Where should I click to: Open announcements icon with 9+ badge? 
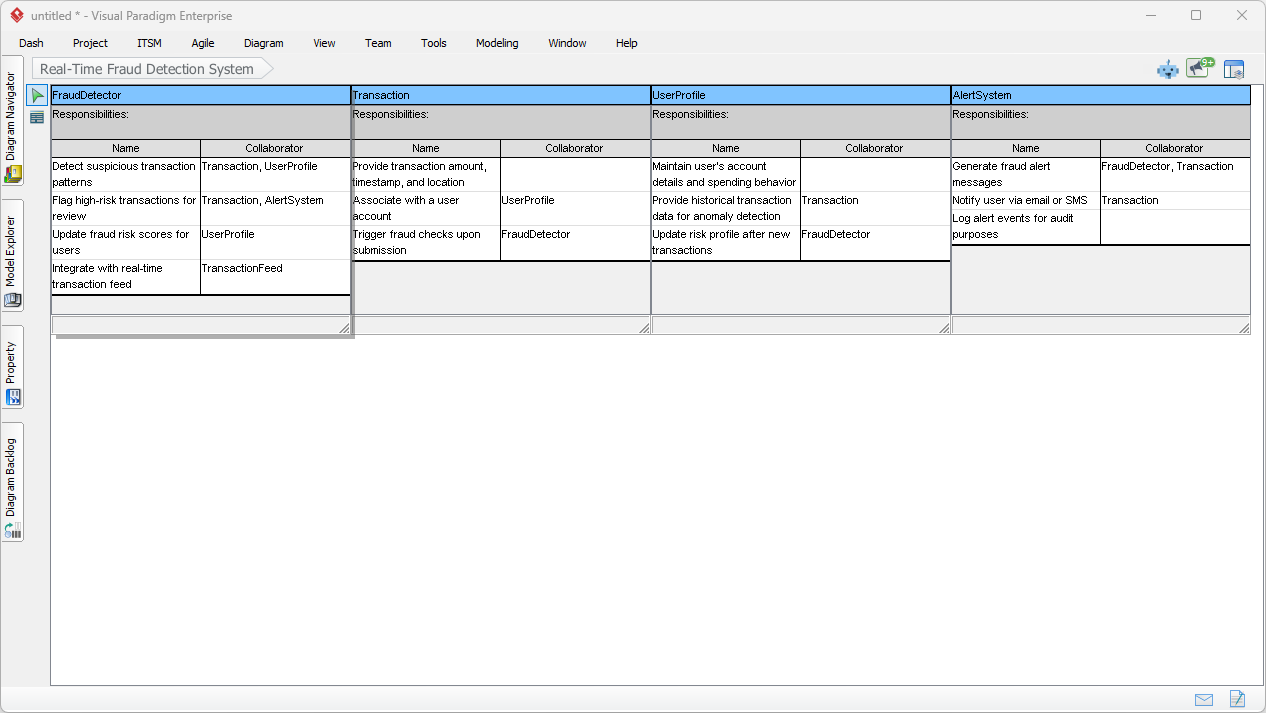tap(1199, 68)
